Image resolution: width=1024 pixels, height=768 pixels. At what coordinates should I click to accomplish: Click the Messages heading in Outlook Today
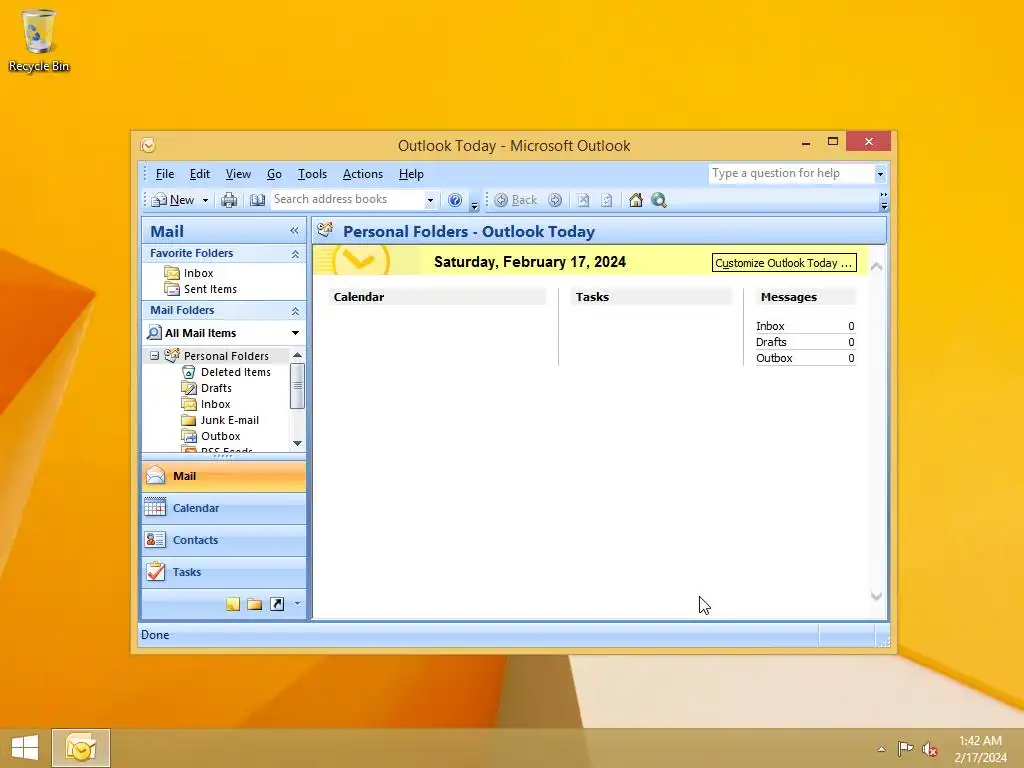(x=789, y=297)
